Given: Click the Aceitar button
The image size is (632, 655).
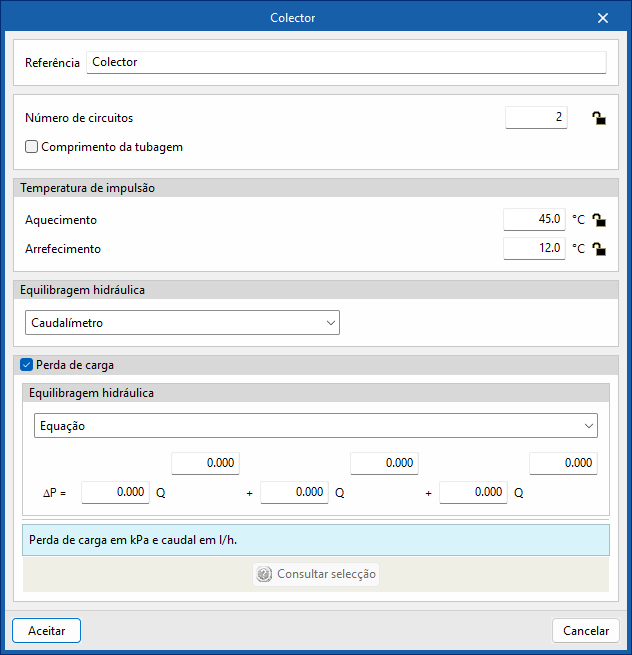Looking at the screenshot, I should (x=46, y=630).
